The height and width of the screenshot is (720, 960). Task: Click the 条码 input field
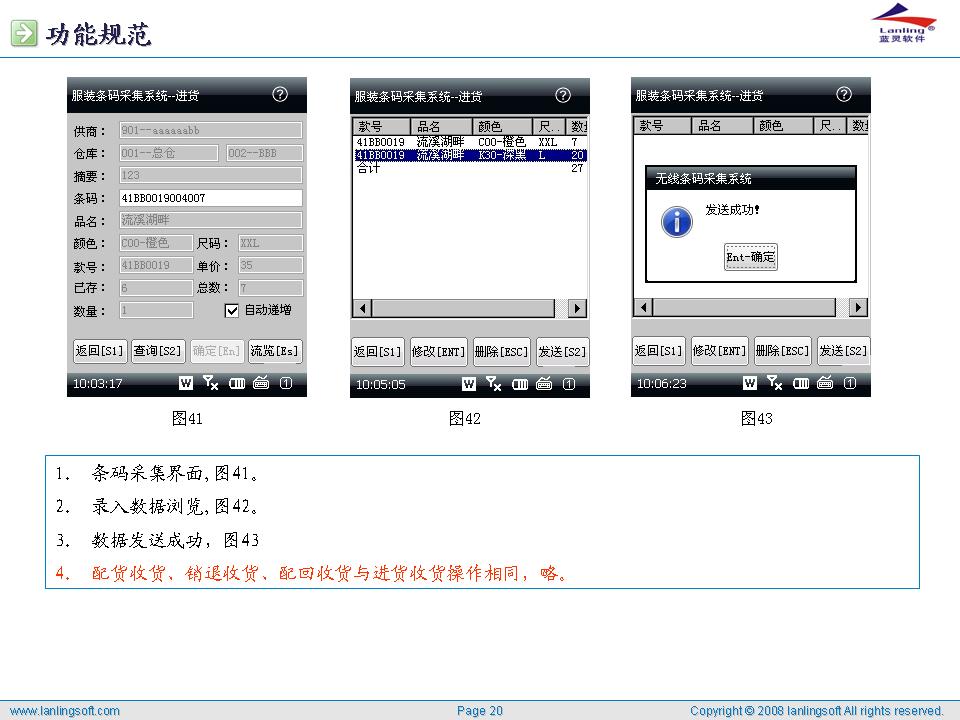[x=210, y=198]
